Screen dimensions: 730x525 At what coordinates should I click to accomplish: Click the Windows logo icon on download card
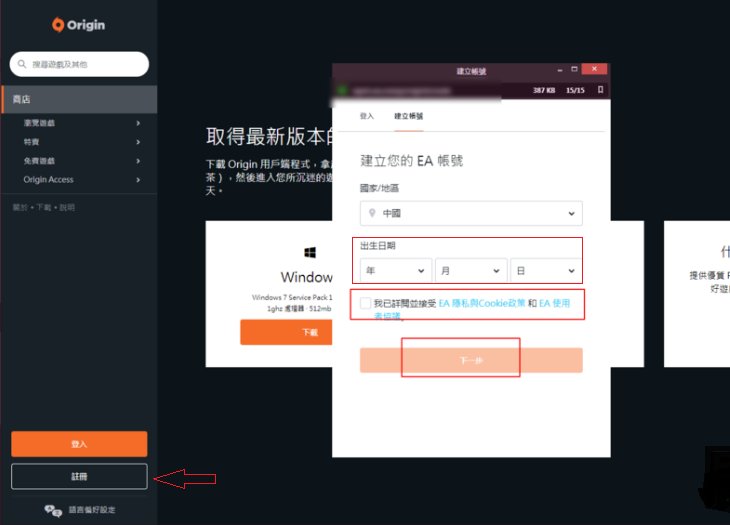click(310, 252)
